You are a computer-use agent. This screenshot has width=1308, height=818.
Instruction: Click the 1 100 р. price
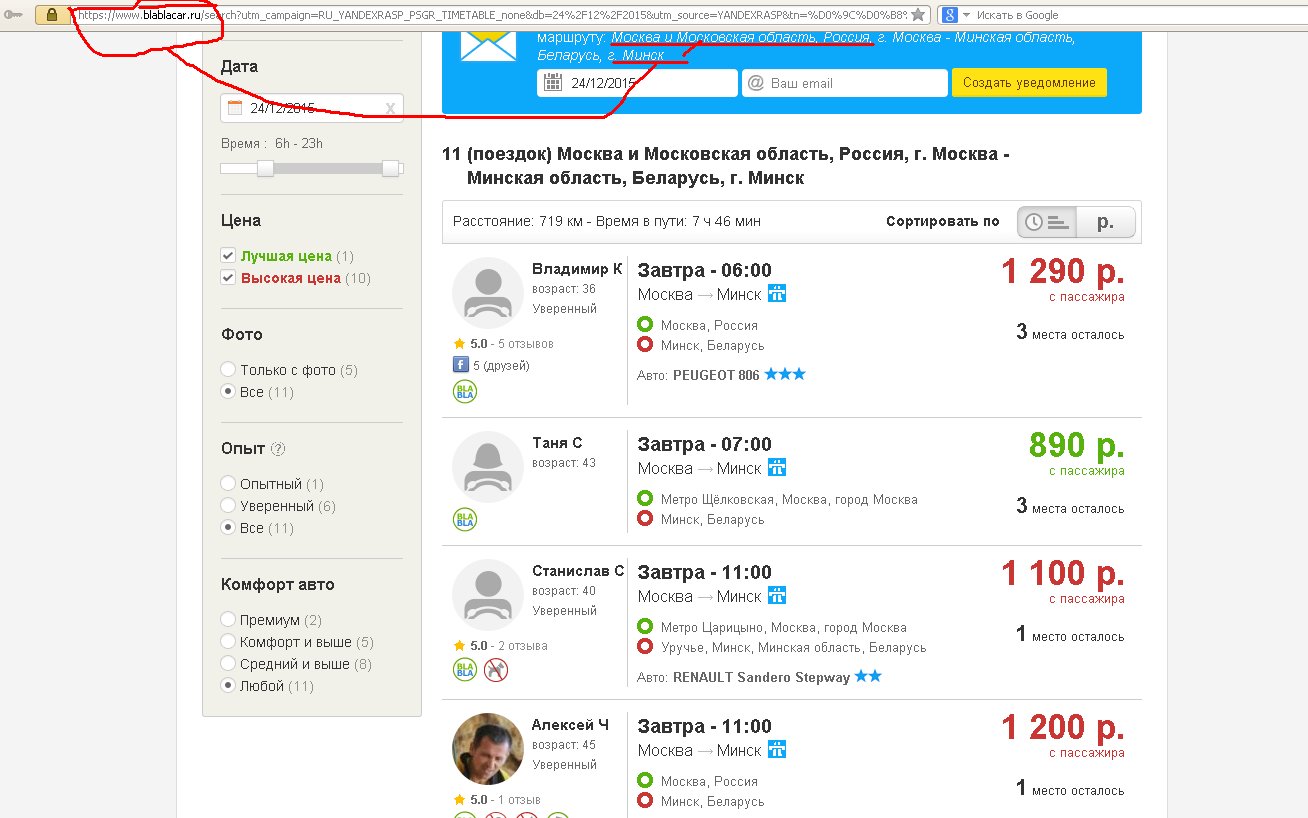pos(1063,573)
